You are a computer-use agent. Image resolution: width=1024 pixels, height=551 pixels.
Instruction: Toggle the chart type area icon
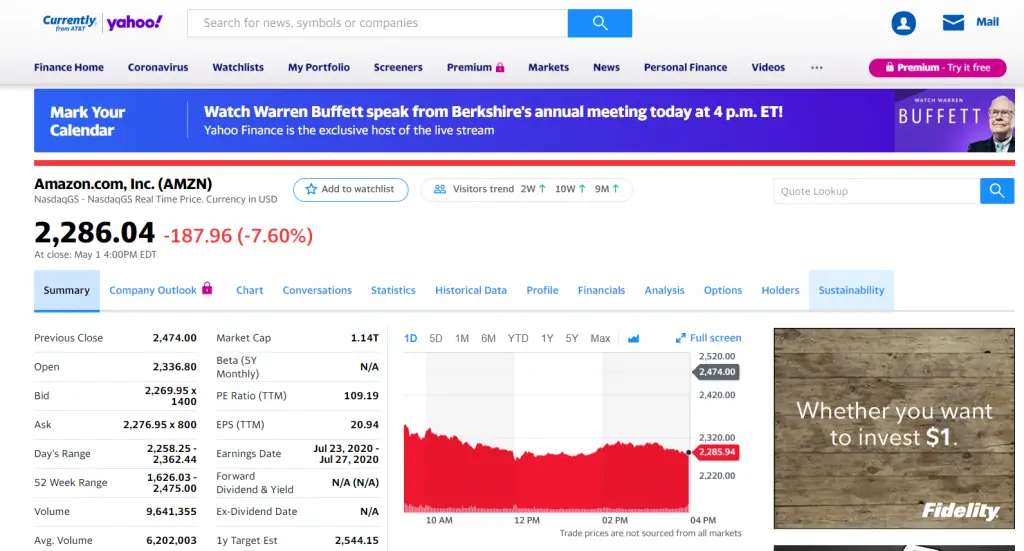coord(633,338)
